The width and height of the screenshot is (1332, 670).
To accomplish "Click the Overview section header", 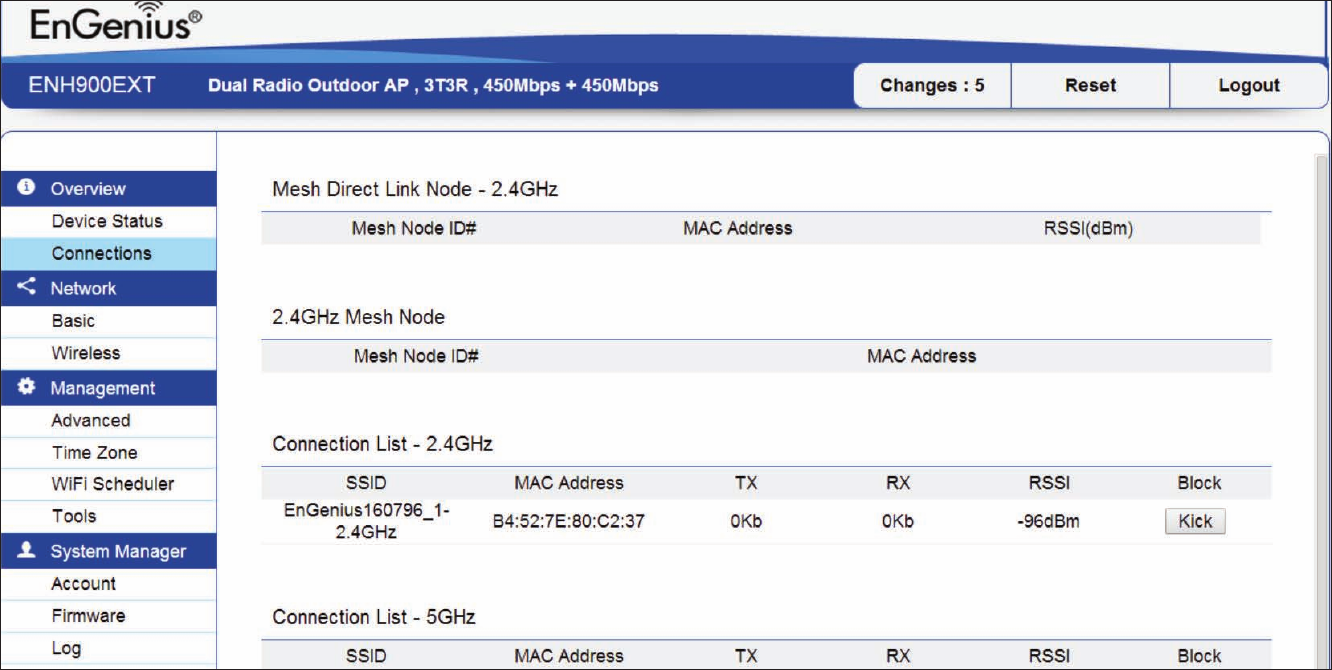I will (x=108, y=188).
